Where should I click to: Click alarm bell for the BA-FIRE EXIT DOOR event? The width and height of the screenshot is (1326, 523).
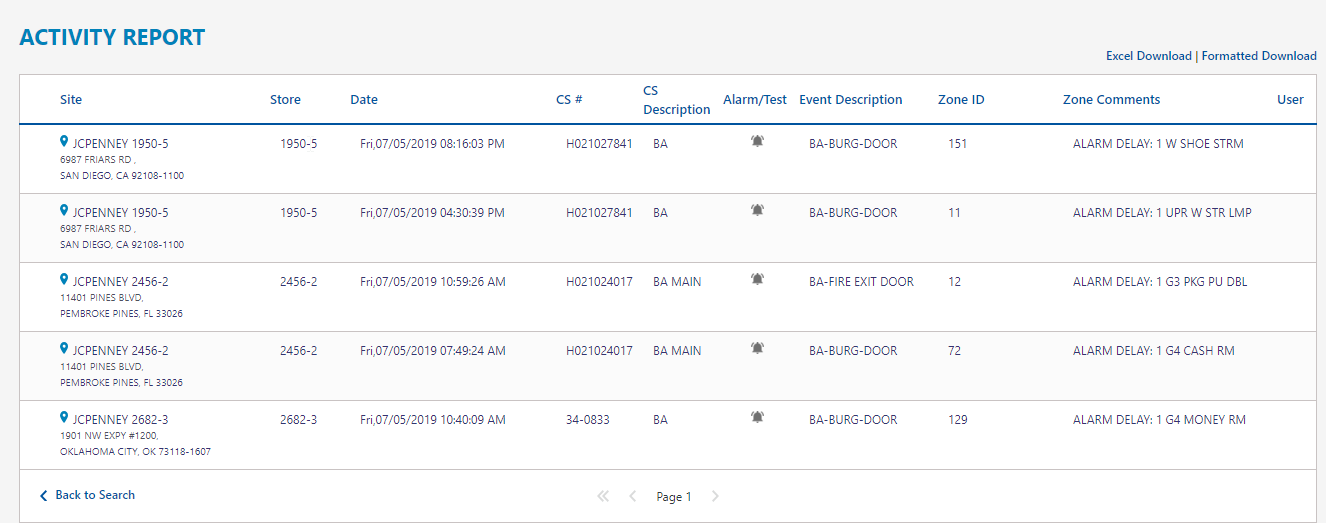pyautogui.click(x=757, y=279)
